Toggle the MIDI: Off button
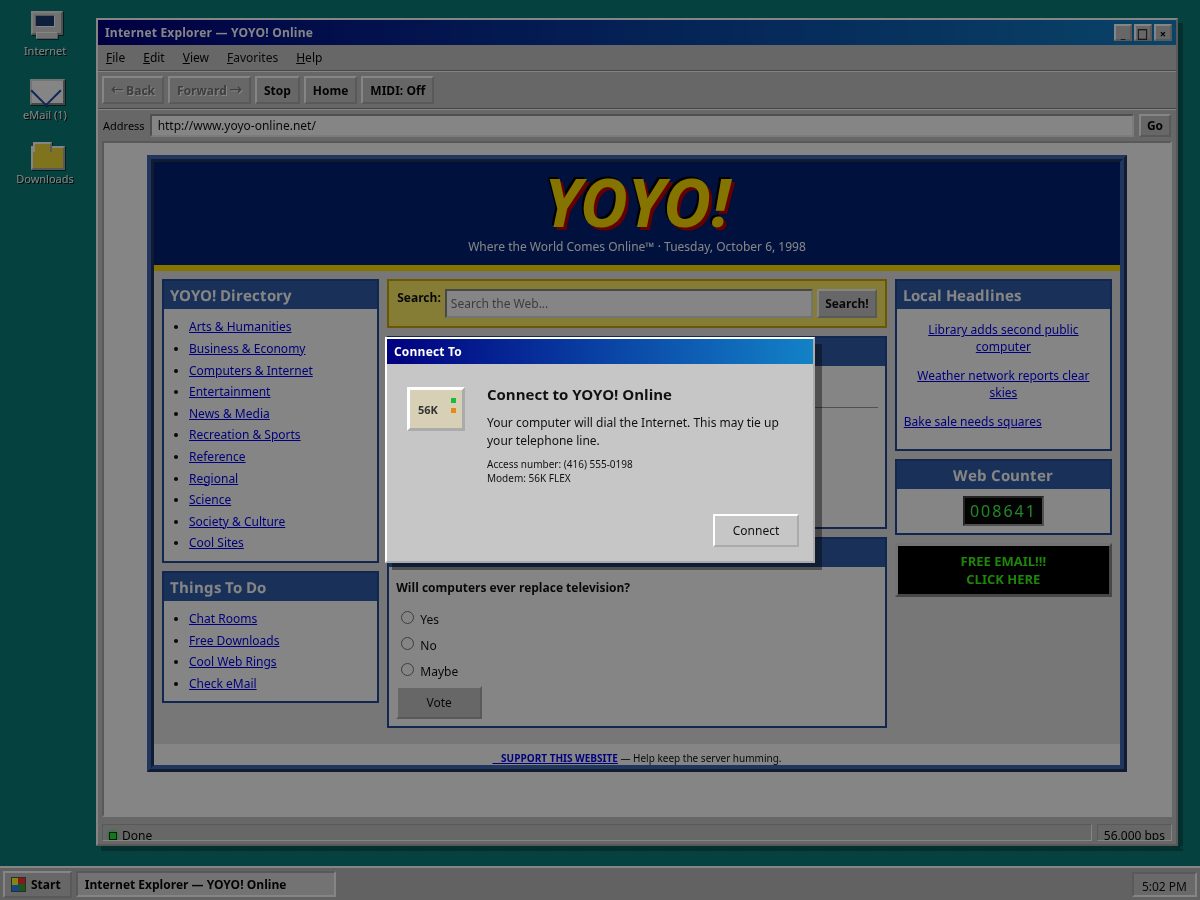The height and width of the screenshot is (900, 1200). [x=398, y=90]
